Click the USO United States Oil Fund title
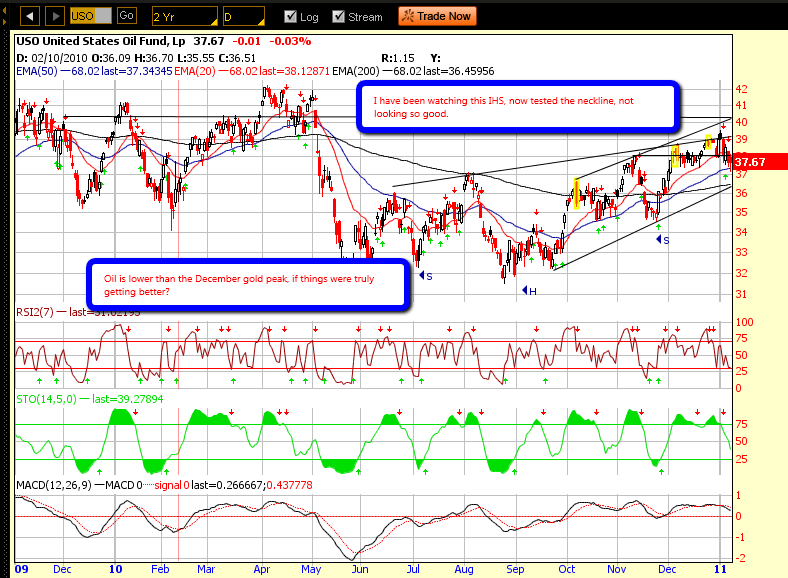The height and width of the screenshot is (578, 788). (101, 41)
